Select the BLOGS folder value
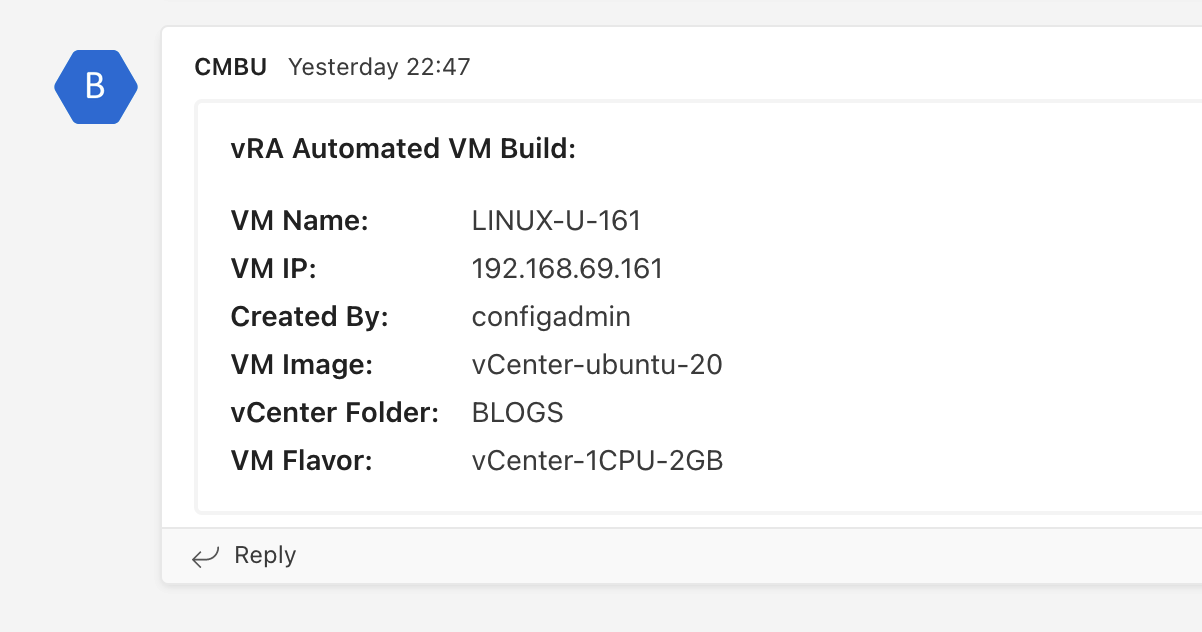This screenshot has width=1202, height=632. coord(517,413)
